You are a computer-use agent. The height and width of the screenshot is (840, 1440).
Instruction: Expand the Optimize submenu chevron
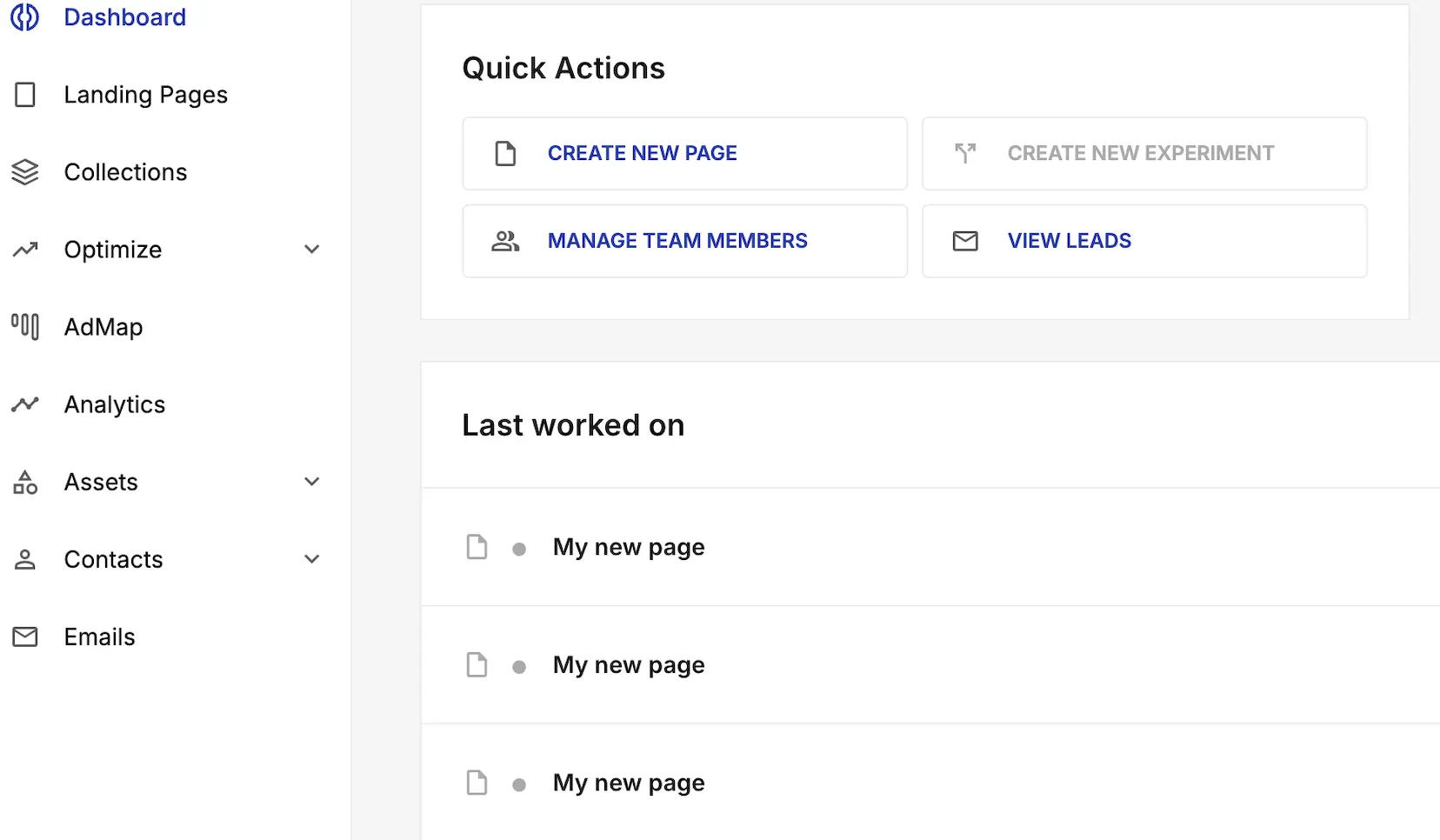click(x=312, y=250)
